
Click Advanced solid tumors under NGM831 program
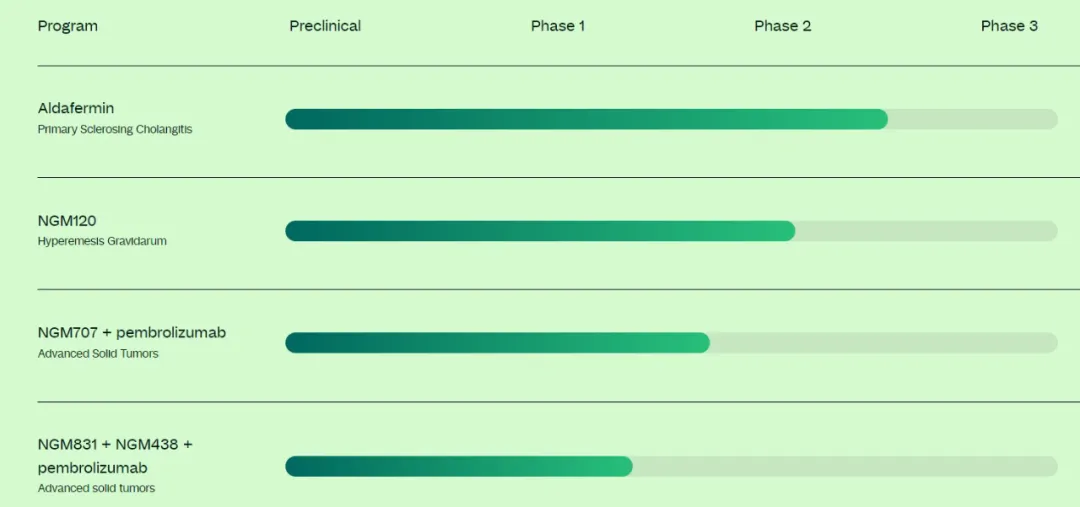pyautogui.click(x=96, y=489)
